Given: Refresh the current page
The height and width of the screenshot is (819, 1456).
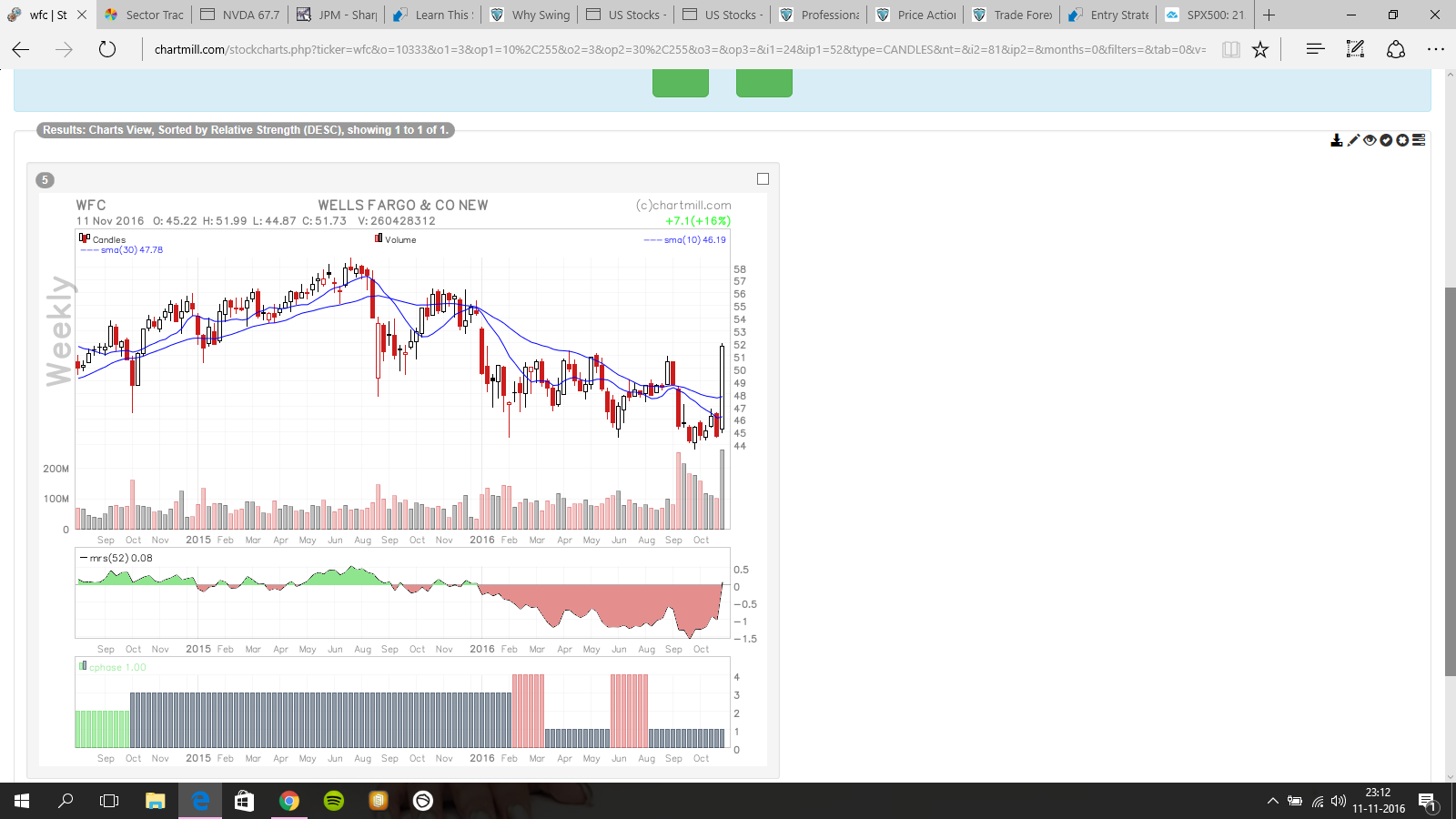Looking at the screenshot, I should pyautogui.click(x=107, y=50).
